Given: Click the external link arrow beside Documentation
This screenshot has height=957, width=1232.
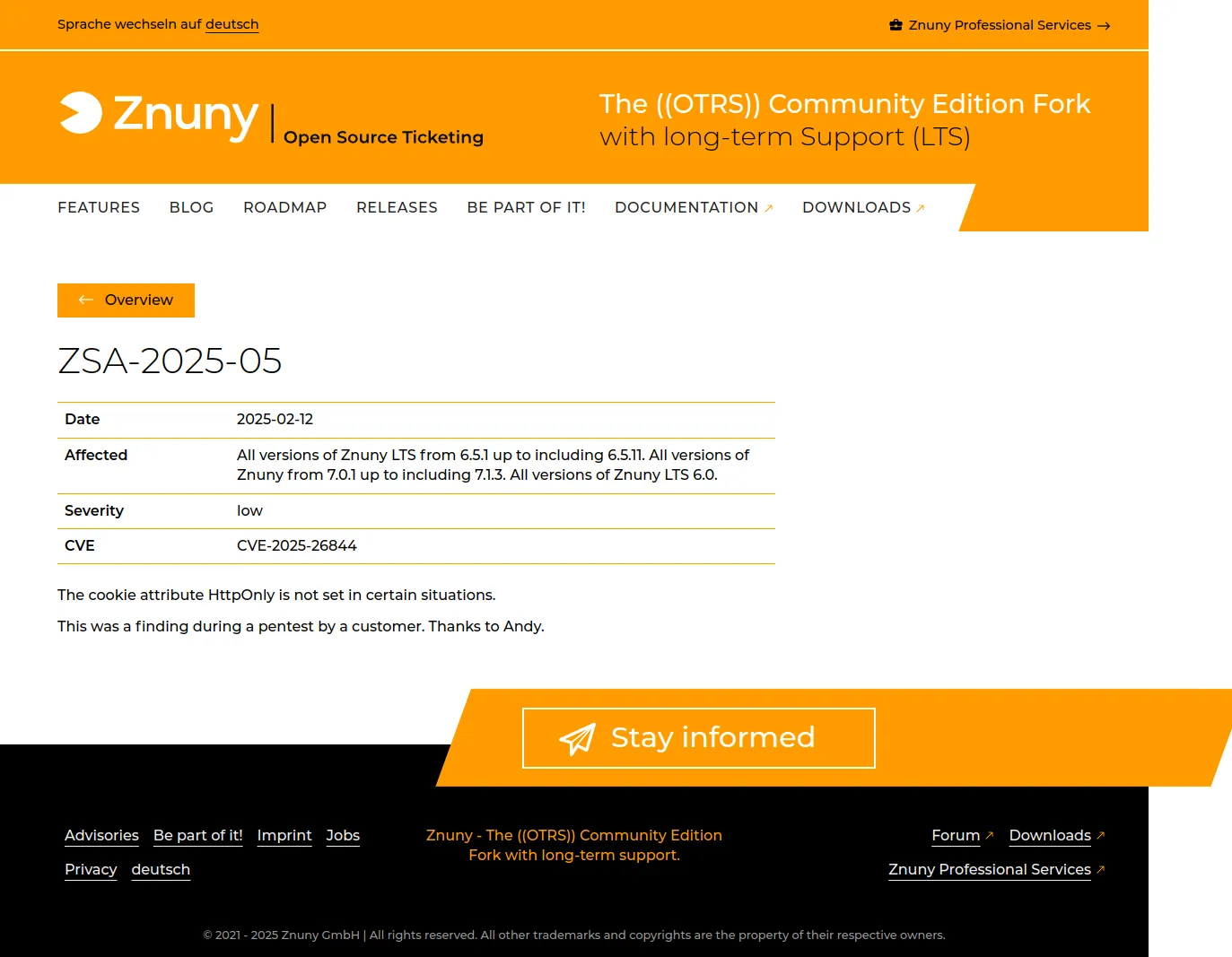Looking at the screenshot, I should click(769, 209).
